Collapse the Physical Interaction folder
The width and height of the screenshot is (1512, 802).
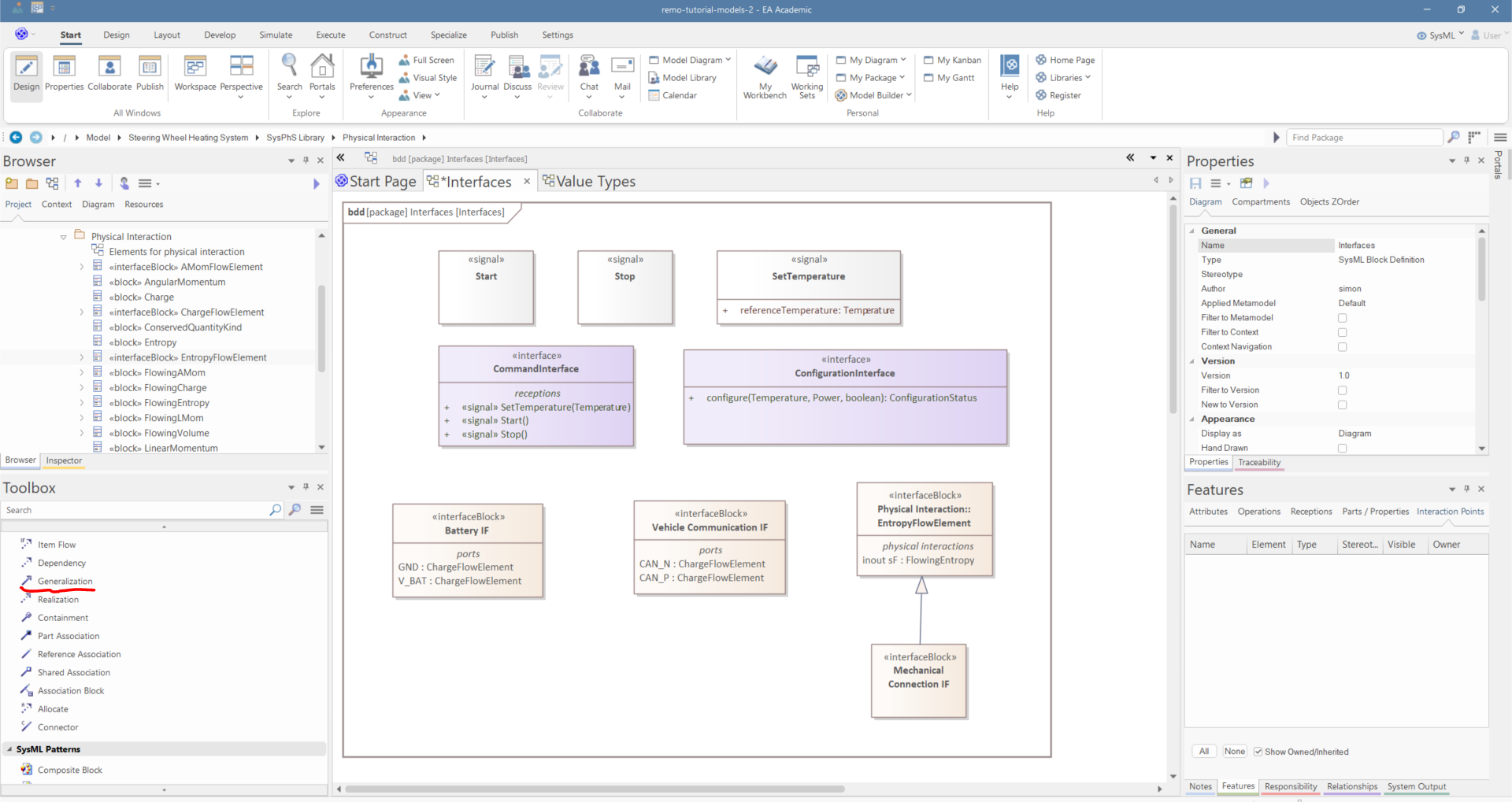point(64,237)
